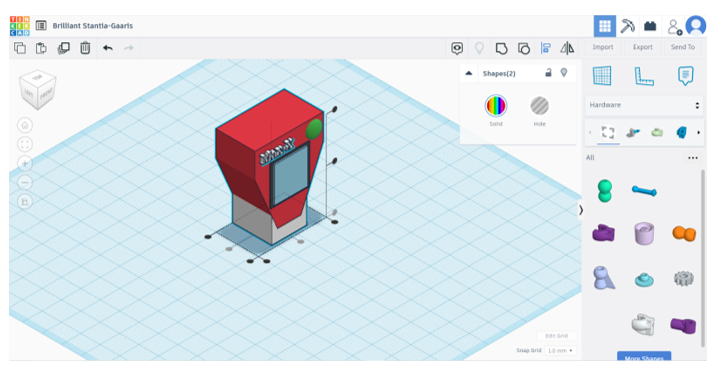Pick the teal round button shape
Image resolution: width=718 pixels, height=377 pixels.
[x=644, y=280]
